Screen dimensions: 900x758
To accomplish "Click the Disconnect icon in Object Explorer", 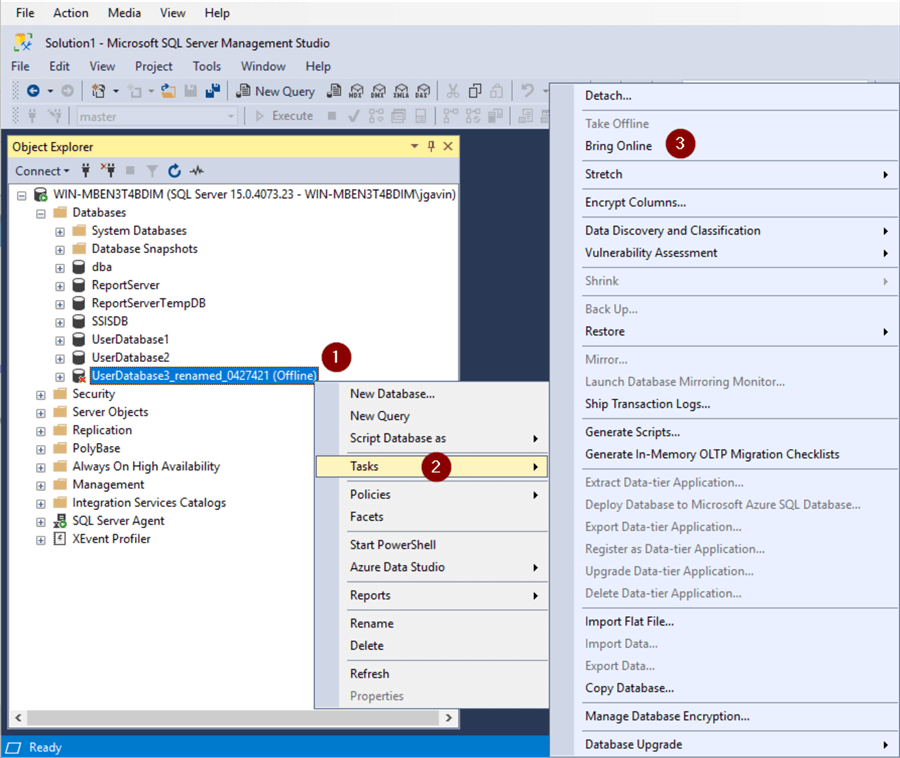I will point(109,171).
